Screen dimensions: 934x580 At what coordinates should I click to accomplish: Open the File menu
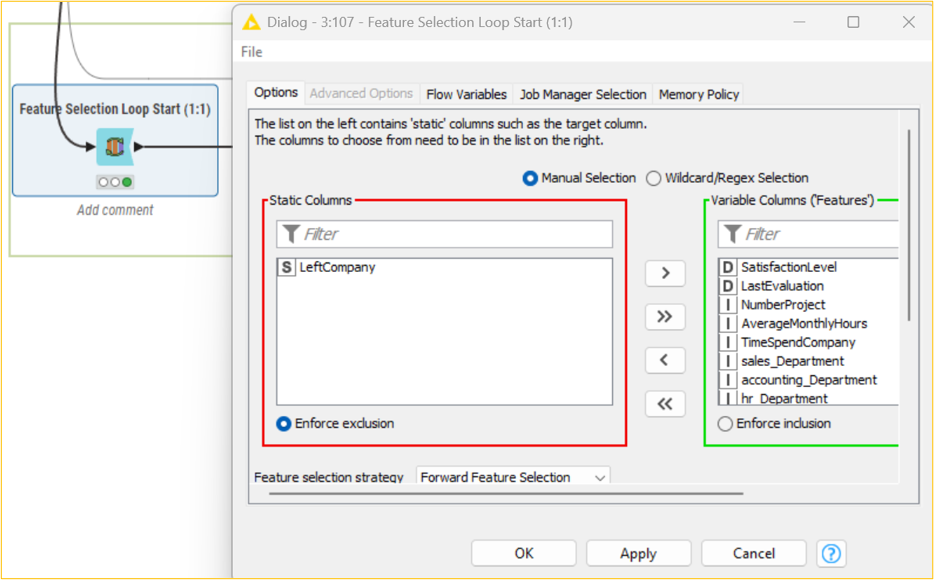(x=251, y=52)
